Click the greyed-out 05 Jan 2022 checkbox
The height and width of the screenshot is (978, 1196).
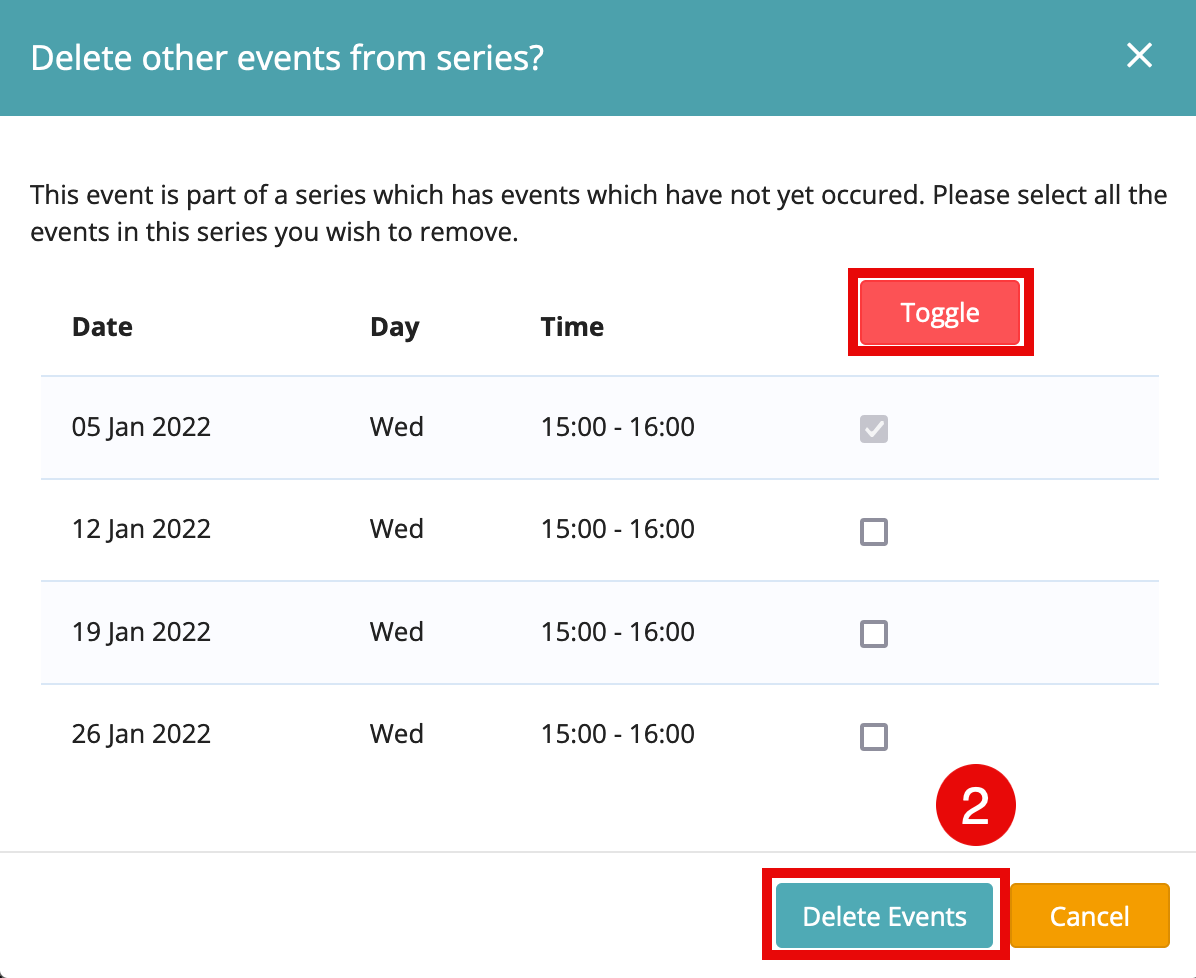[x=873, y=429]
